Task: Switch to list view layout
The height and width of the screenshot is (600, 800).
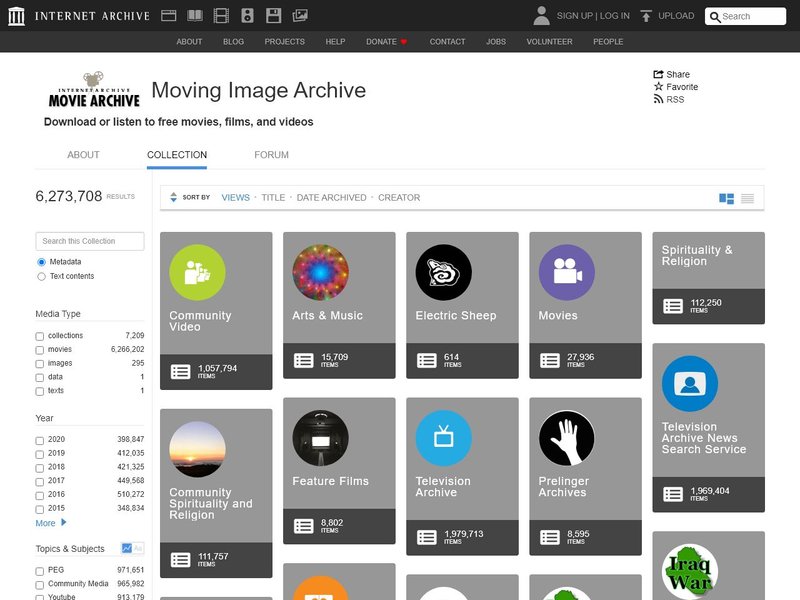Action: 746,198
